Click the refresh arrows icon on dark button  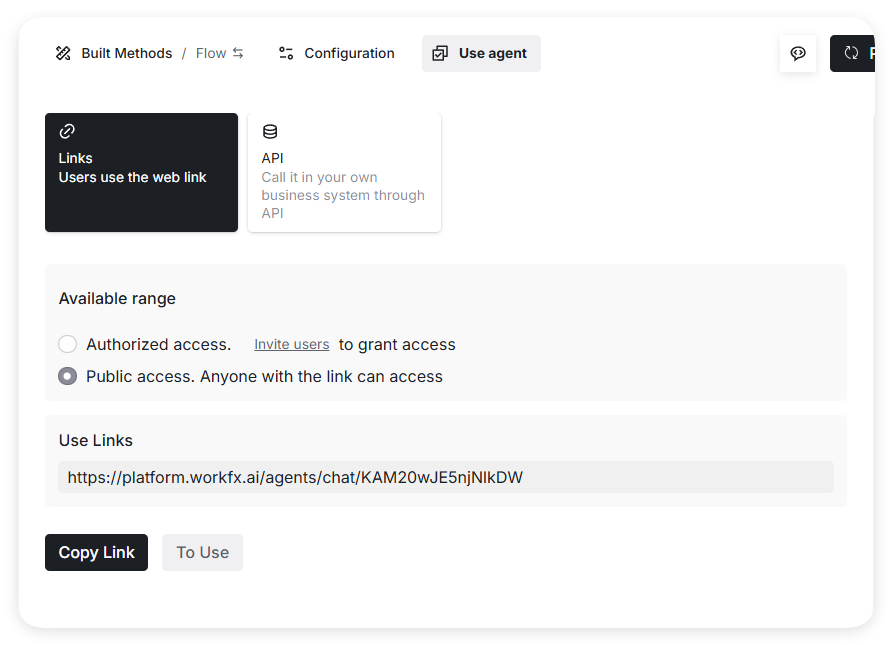point(852,53)
